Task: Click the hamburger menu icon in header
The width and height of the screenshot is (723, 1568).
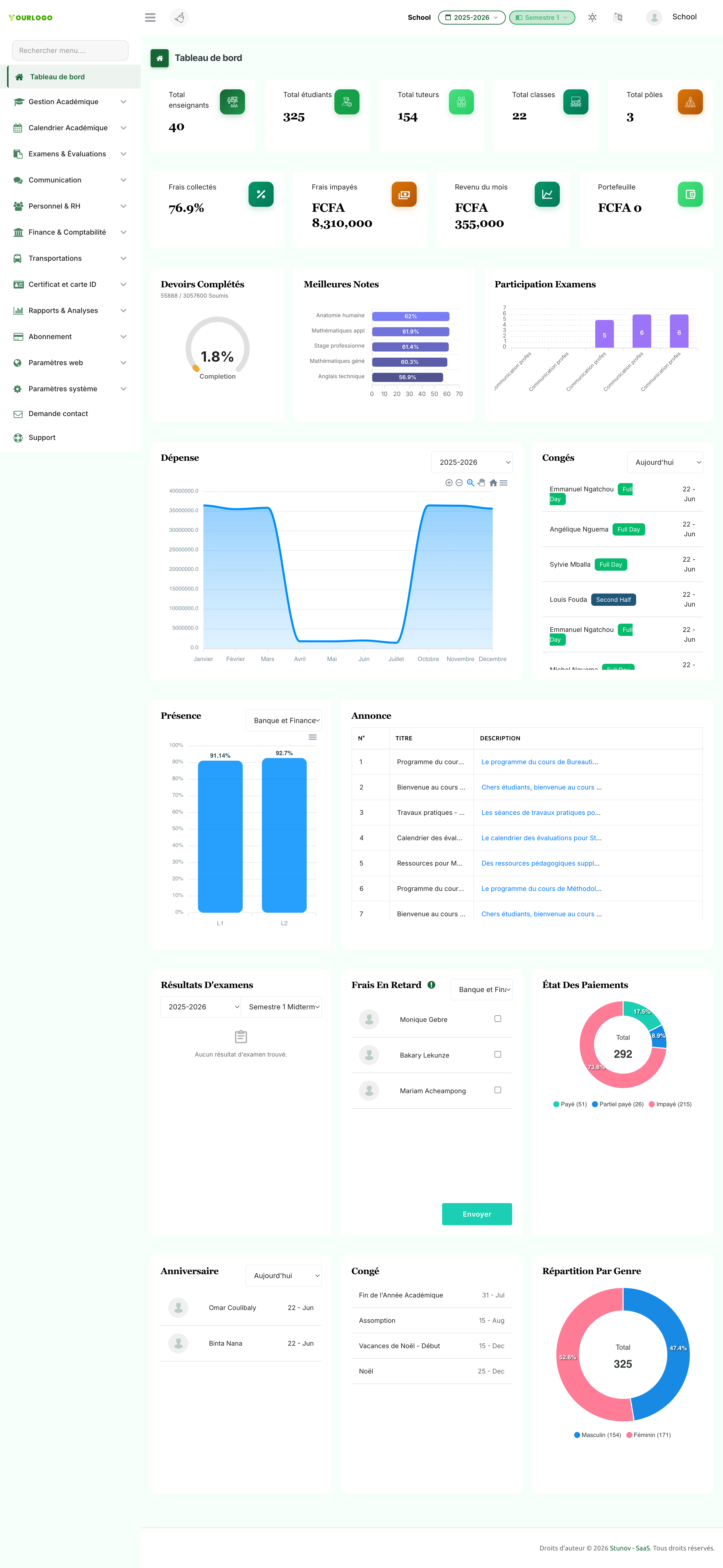Action: 150,18
